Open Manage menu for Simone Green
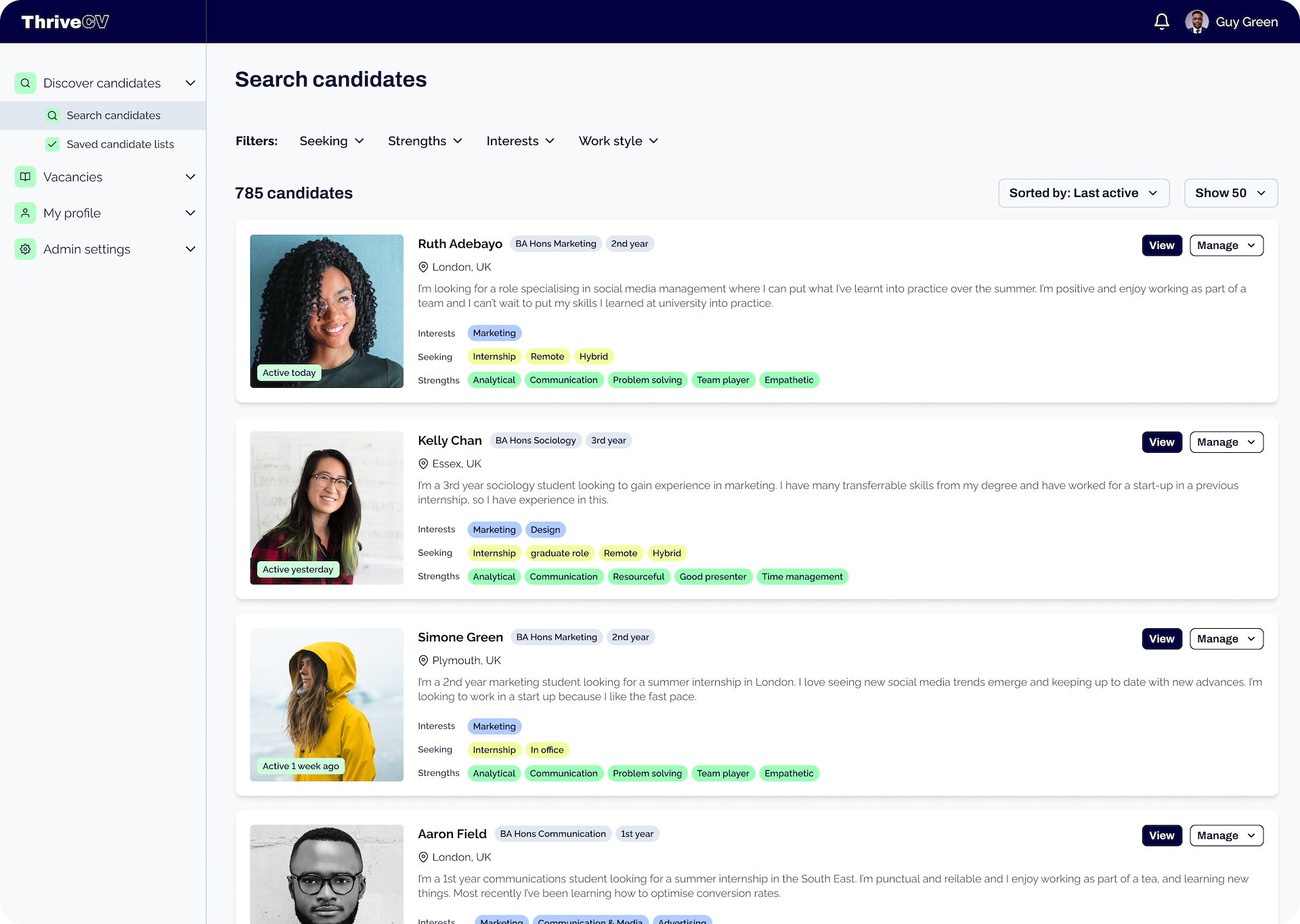1300x924 pixels. point(1226,639)
